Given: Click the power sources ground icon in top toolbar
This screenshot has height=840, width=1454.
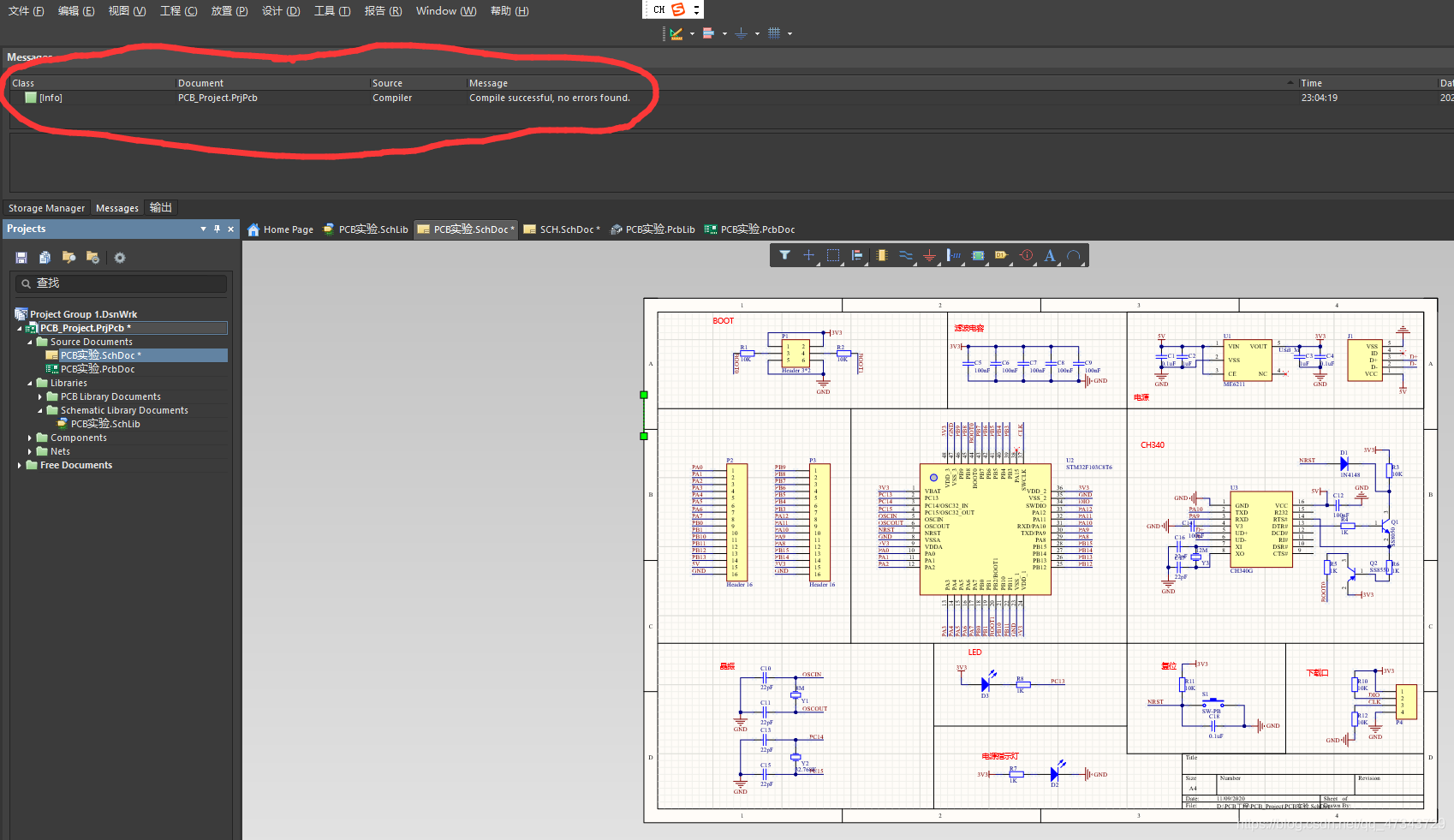Looking at the screenshot, I should pyautogui.click(x=741, y=33).
